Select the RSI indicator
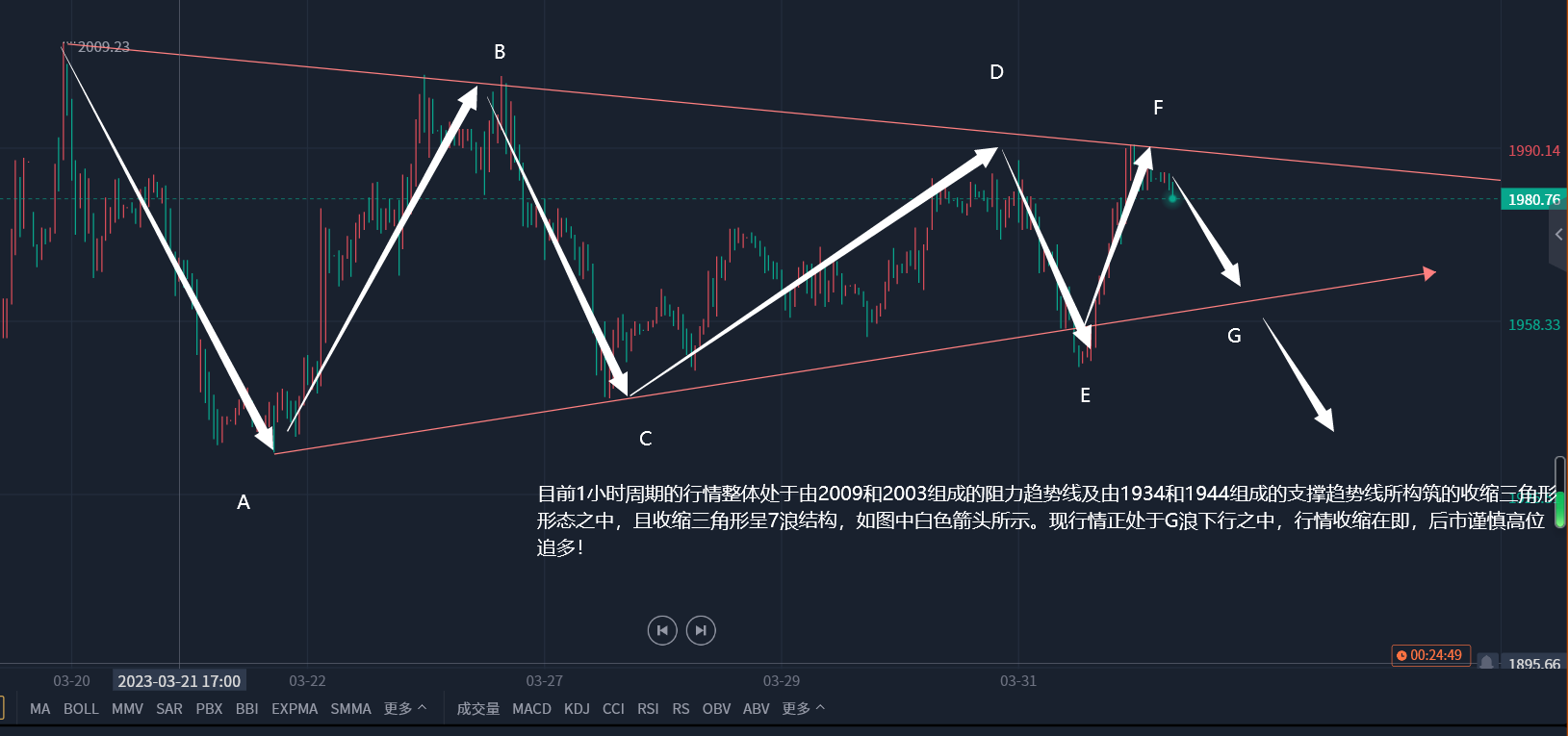 pos(648,708)
